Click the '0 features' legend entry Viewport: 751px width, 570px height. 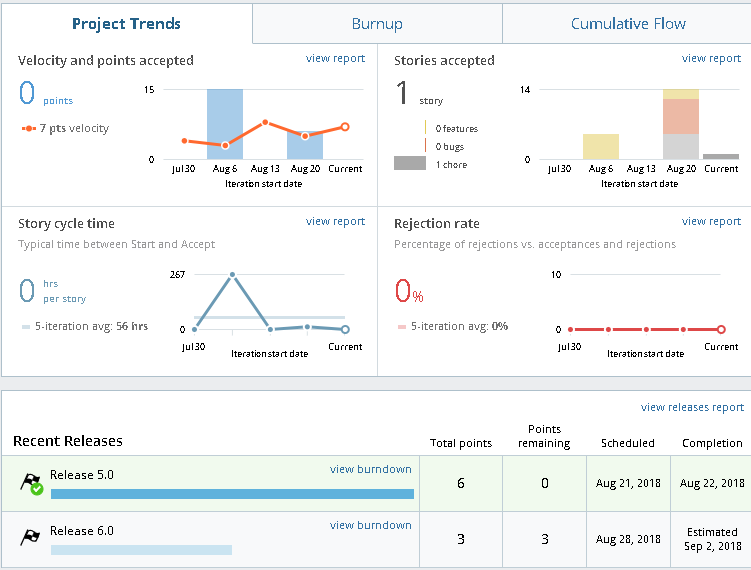[456, 129]
